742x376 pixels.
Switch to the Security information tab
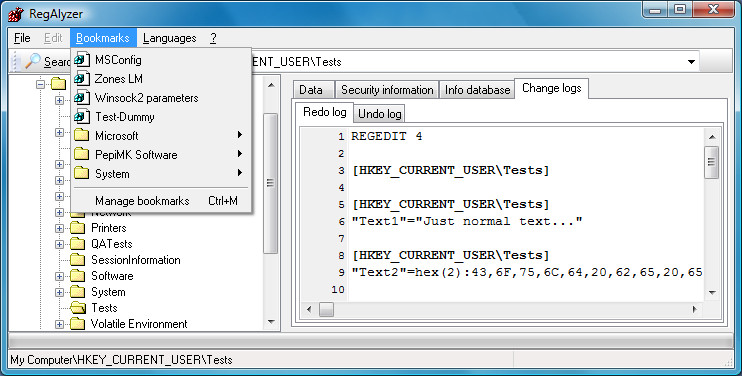(x=387, y=90)
